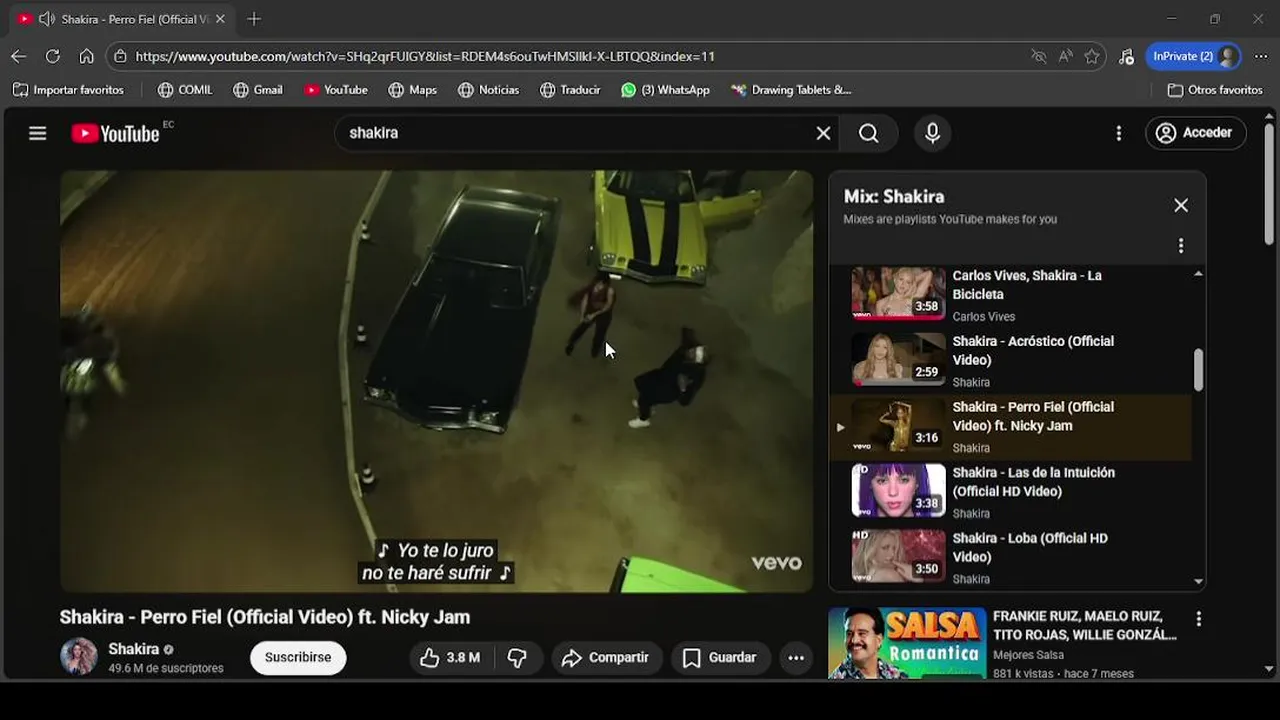Subscribe using the Suscribirse button
Screen dimensions: 1280x720
click(x=298, y=658)
